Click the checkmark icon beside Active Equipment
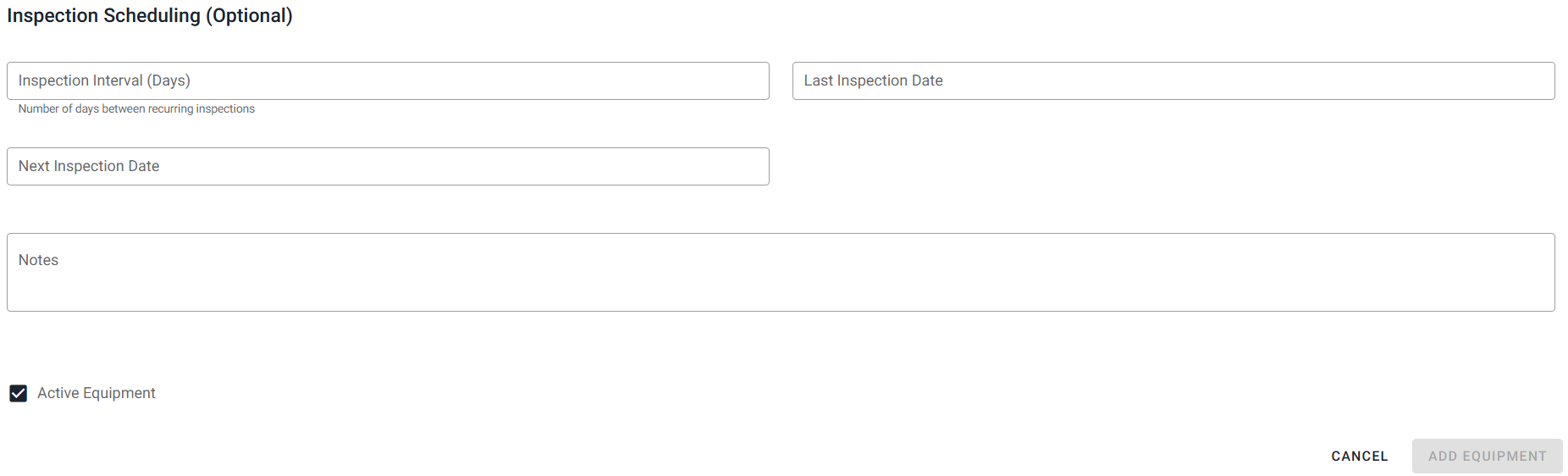 tap(19, 393)
